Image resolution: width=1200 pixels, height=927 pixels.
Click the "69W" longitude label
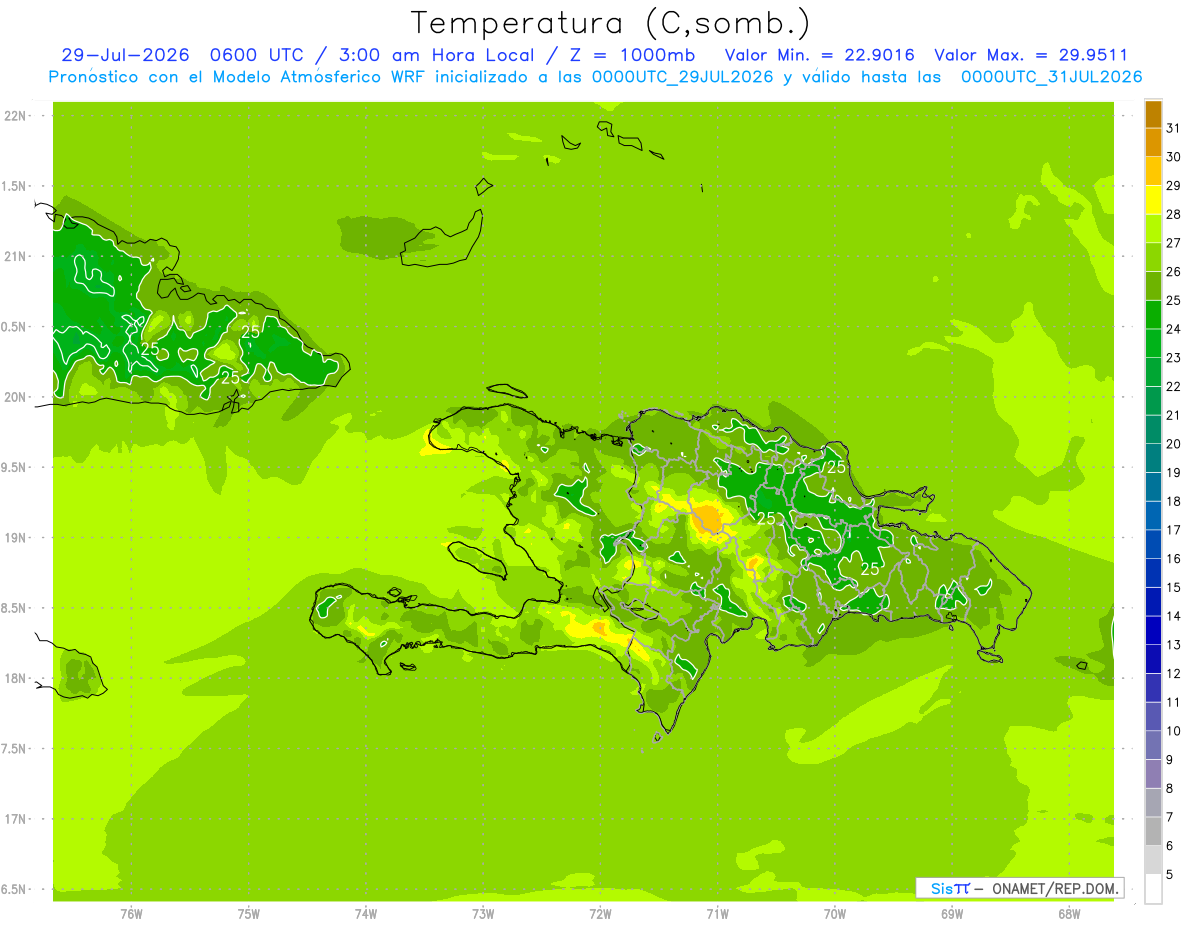(x=952, y=914)
